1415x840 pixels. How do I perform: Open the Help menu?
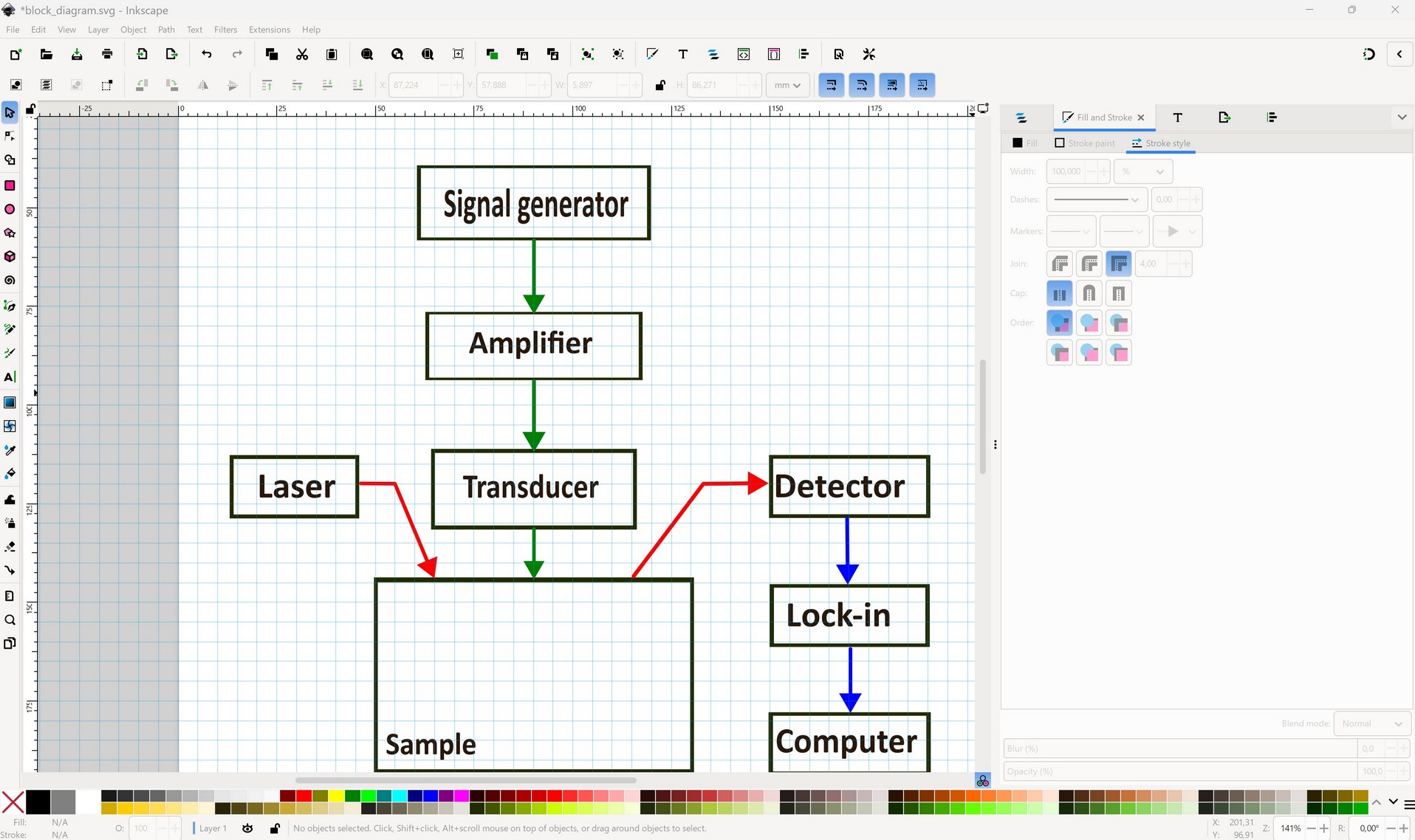311,30
